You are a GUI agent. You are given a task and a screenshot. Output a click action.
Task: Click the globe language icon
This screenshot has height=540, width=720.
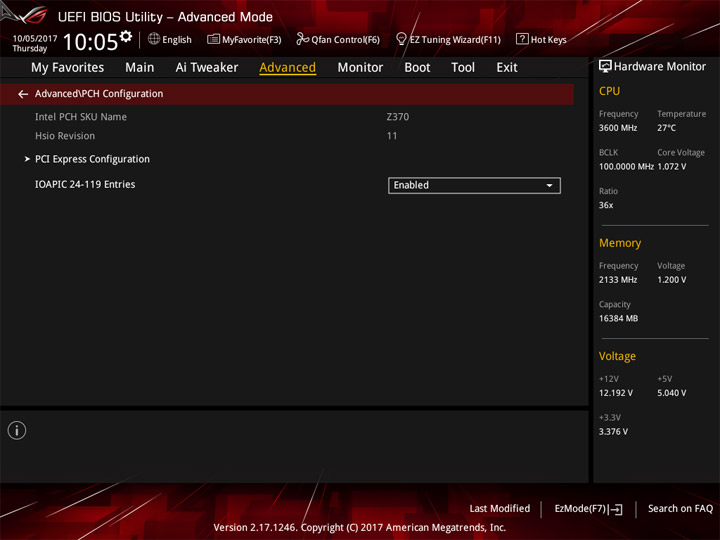pyautogui.click(x=154, y=39)
